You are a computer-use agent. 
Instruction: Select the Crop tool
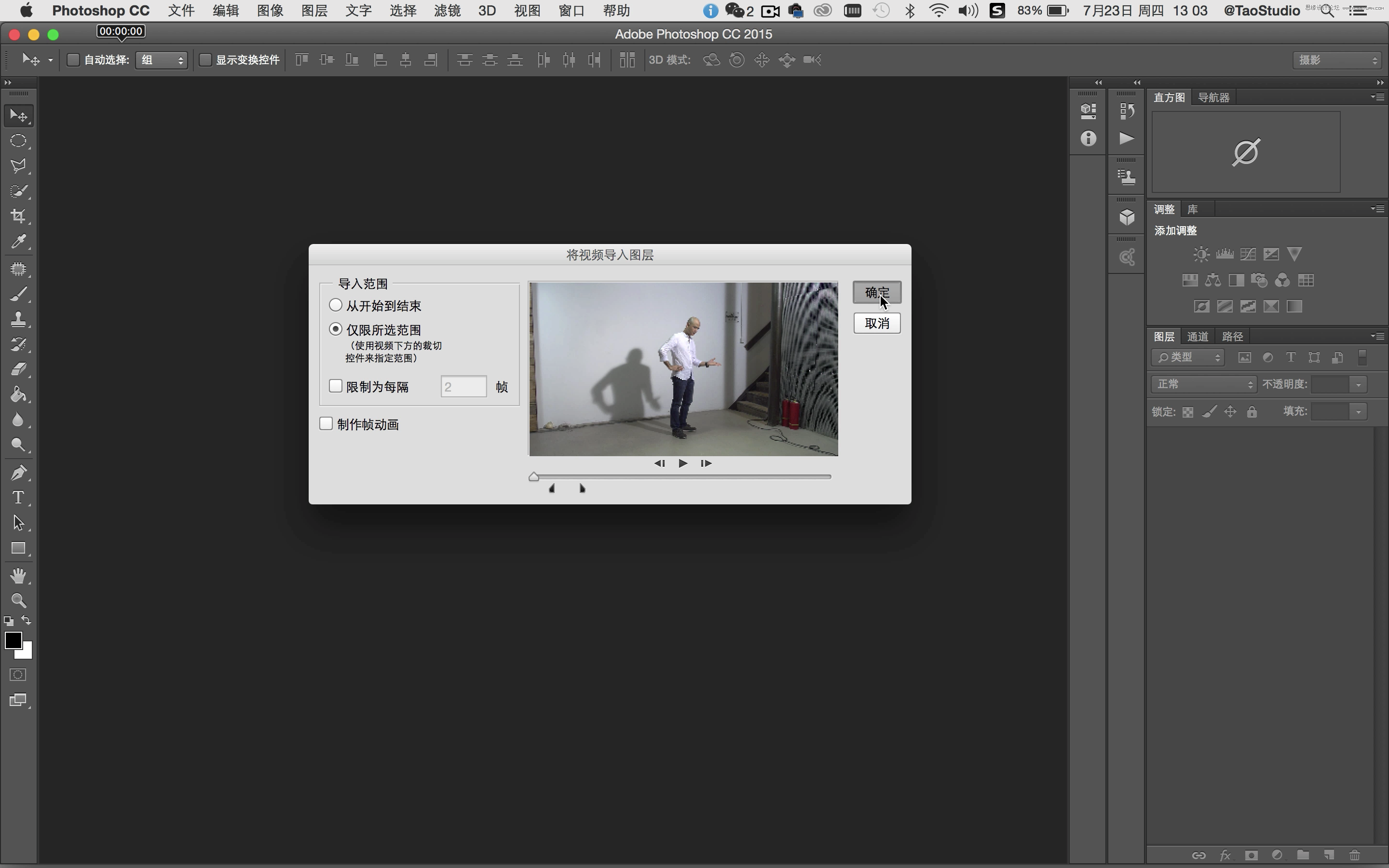(x=19, y=216)
